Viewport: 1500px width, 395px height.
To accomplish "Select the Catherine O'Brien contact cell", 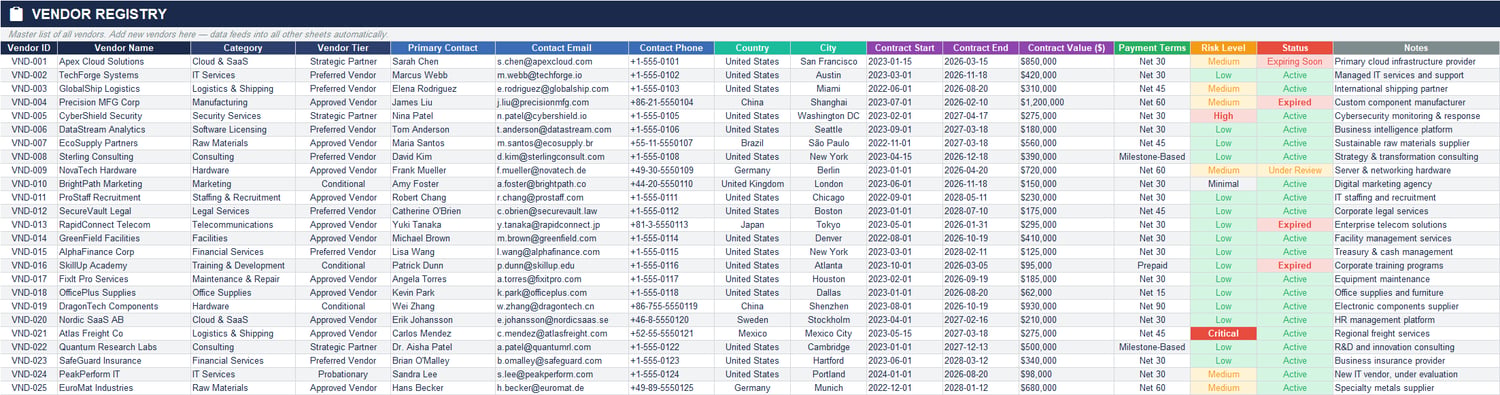I will pyautogui.click(x=442, y=211).
